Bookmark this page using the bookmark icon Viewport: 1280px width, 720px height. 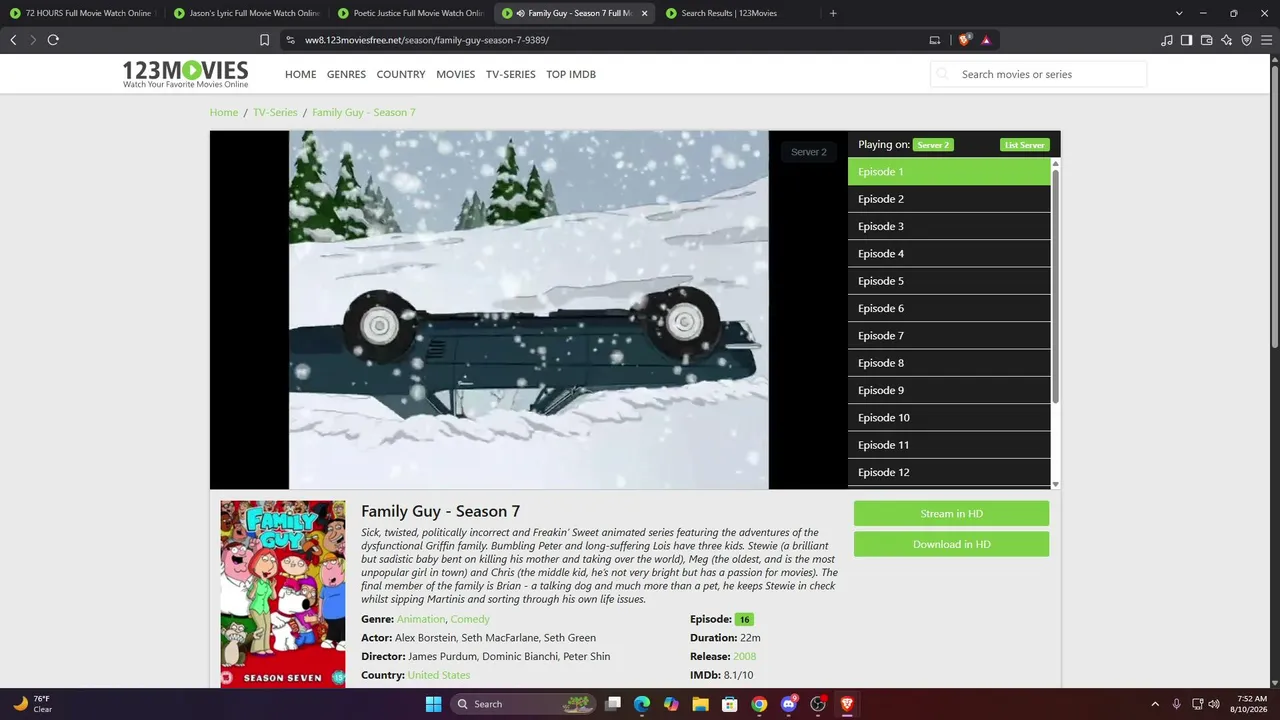(x=264, y=40)
